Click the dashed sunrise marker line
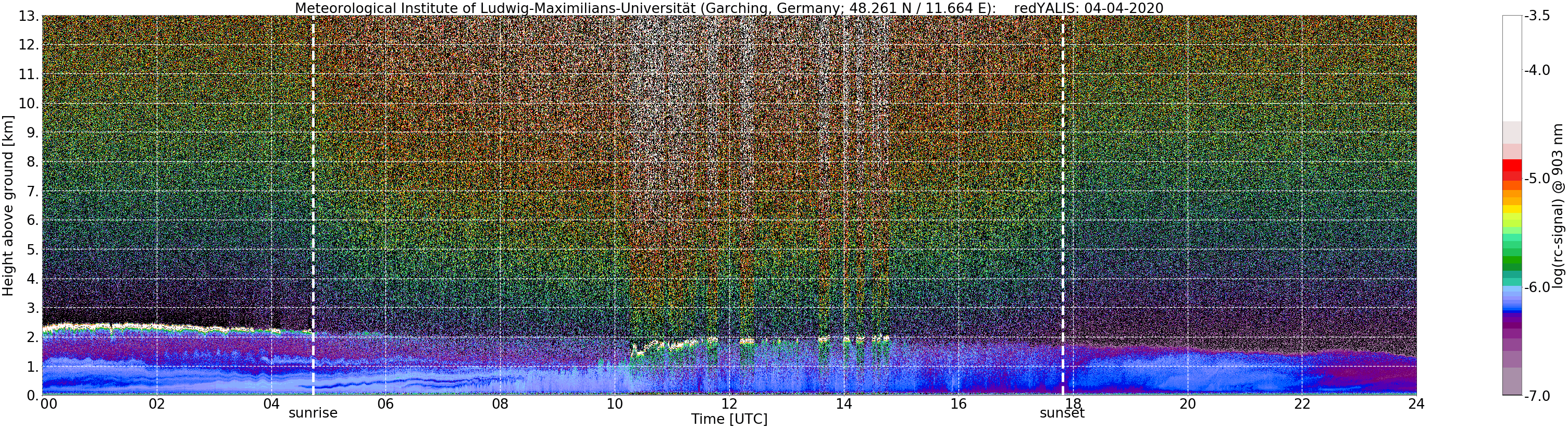Viewport: 1568px width, 429px height. tap(313, 206)
